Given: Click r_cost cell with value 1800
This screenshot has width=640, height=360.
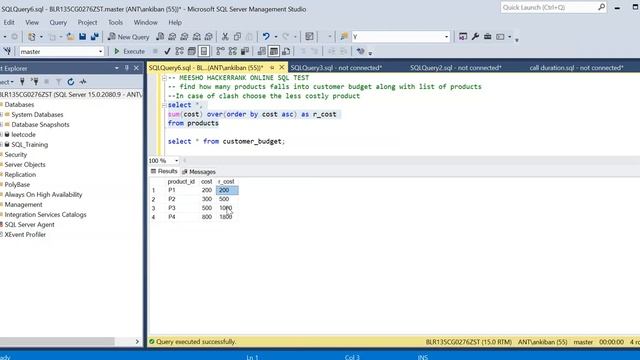Looking at the screenshot, I should 227,217.
